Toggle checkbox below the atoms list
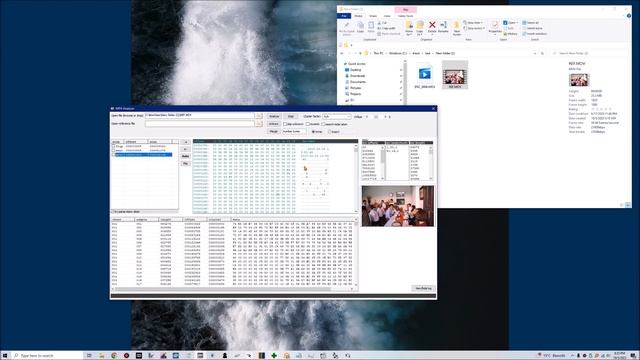The width and height of the screenshot is (640, 360). coord(113,212)
